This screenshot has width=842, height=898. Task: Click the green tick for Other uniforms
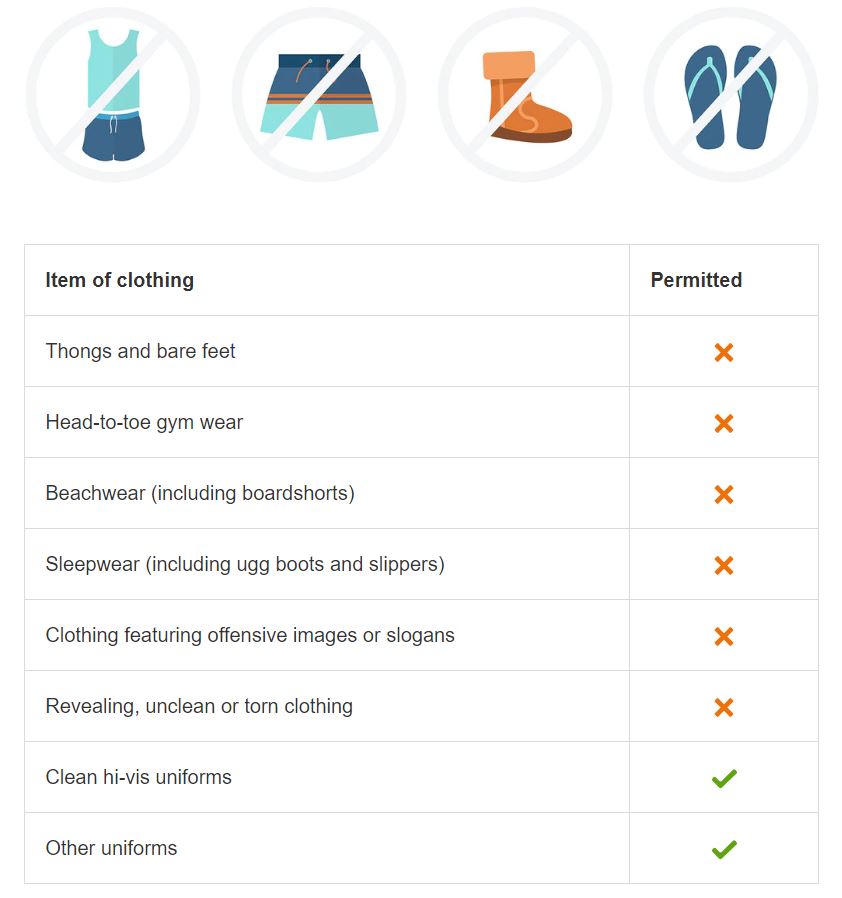pos(724,849)
